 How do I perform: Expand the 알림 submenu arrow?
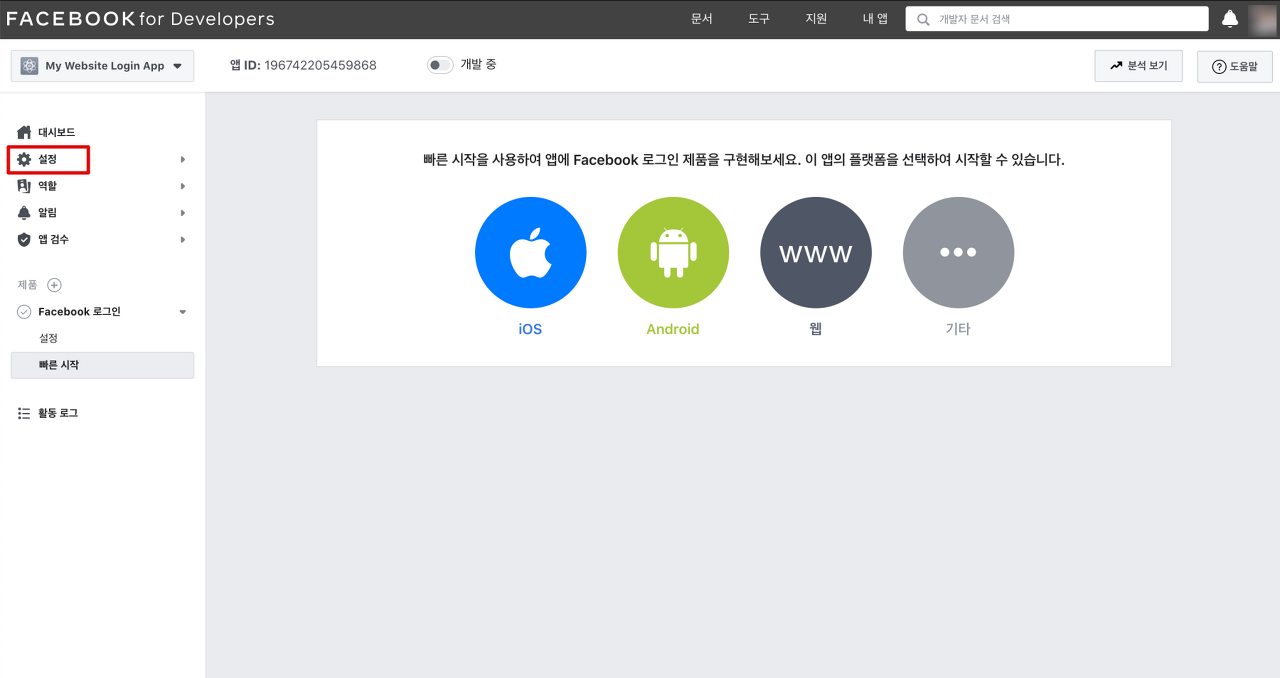coord(182,213)
